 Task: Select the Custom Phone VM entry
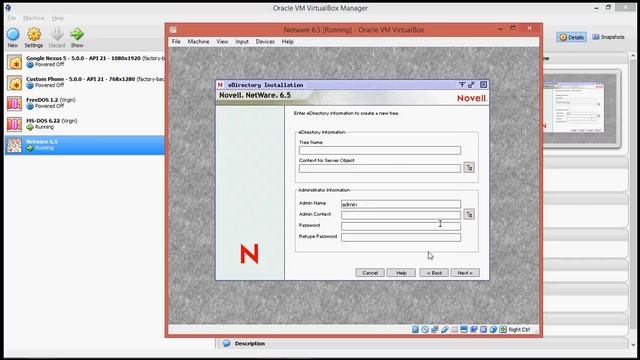coord(85,83)
